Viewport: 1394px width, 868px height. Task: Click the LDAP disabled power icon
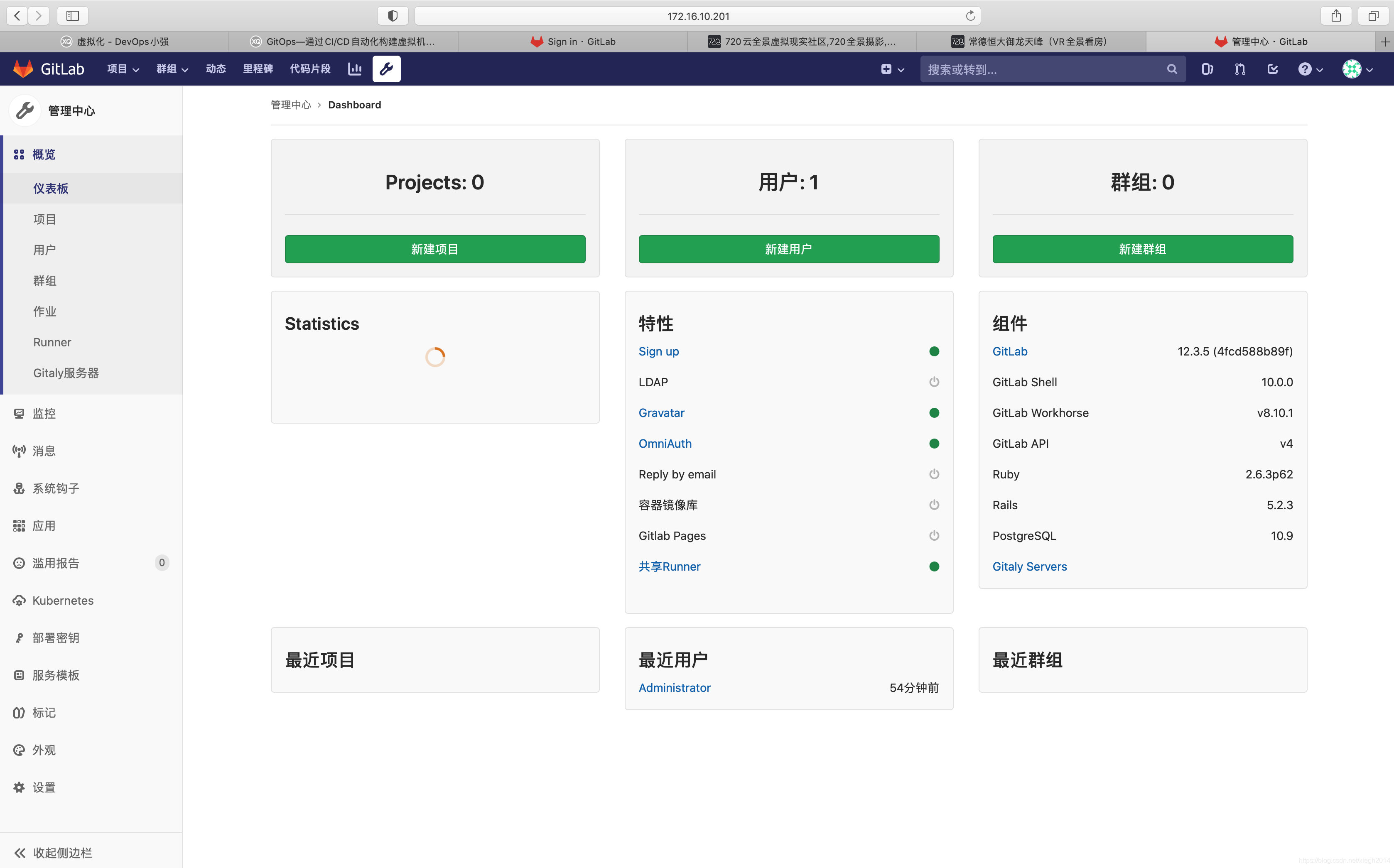point(934,382)
